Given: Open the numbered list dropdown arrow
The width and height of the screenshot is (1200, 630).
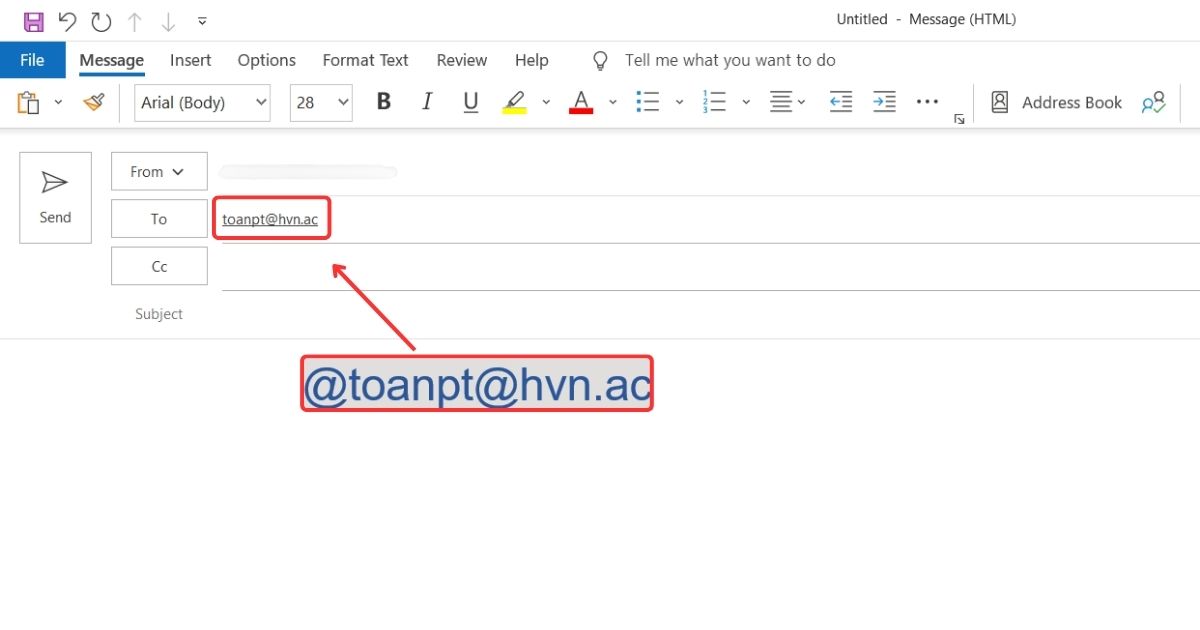Looking at the screenshot, I should point(746,101).
